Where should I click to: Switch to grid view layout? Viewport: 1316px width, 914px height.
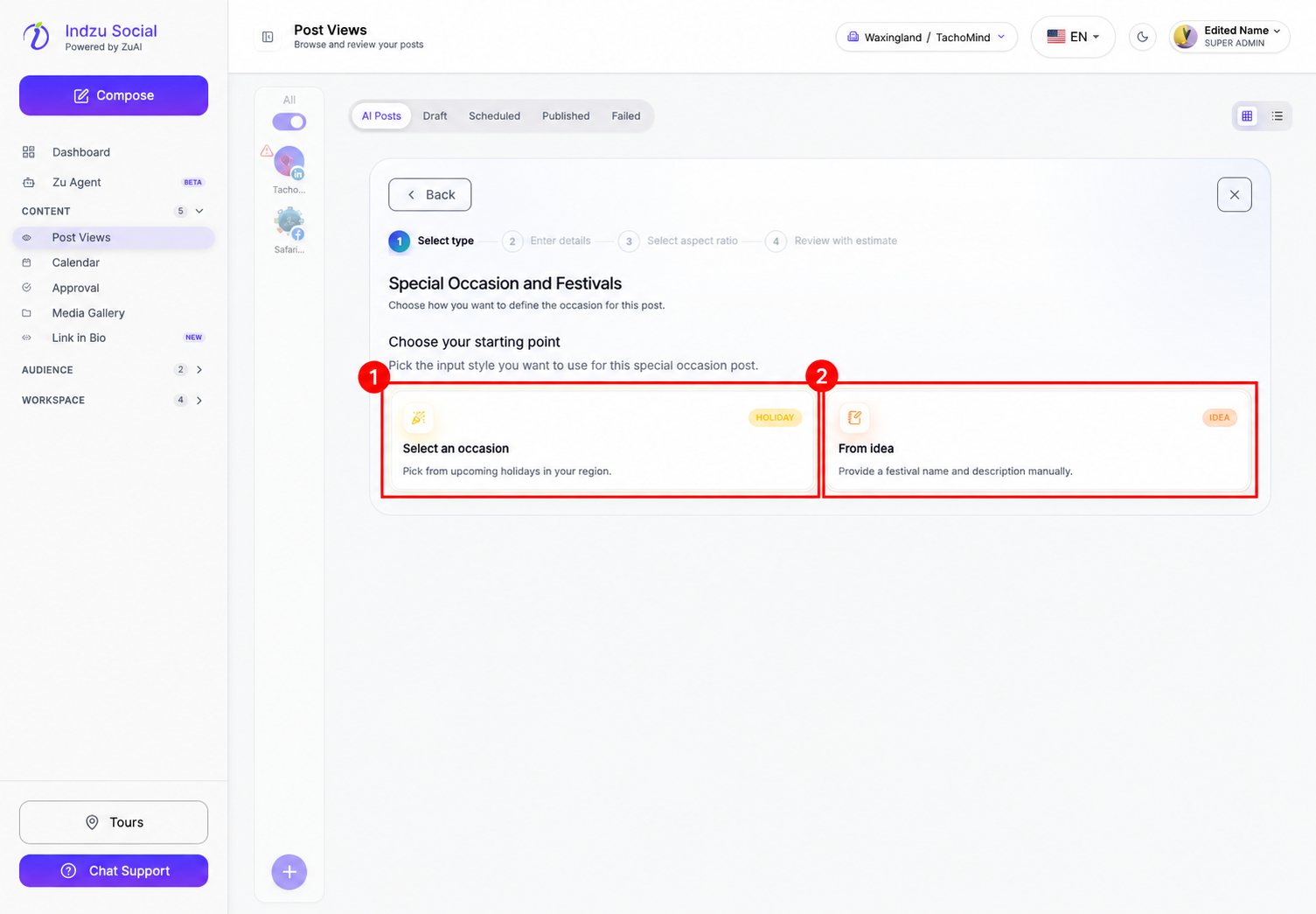[x=1247, y=115]
